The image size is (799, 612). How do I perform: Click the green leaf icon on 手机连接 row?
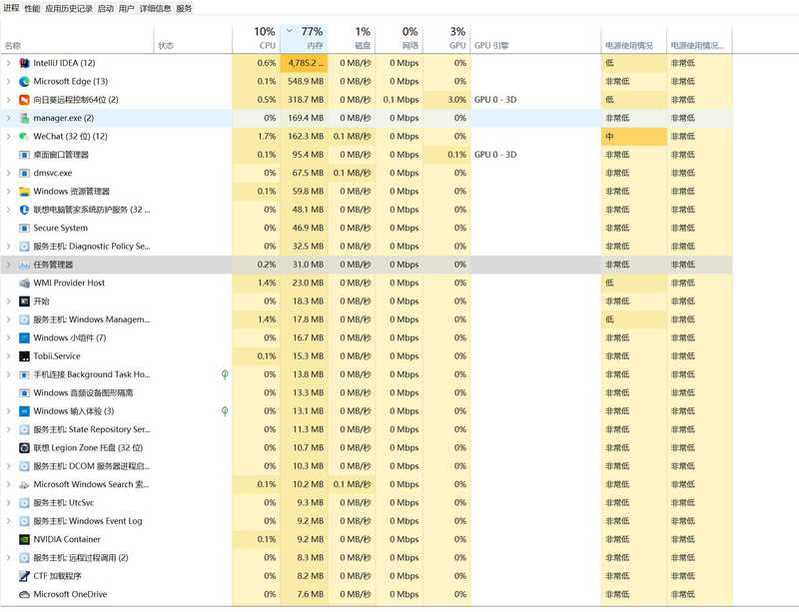coord(225,375)
